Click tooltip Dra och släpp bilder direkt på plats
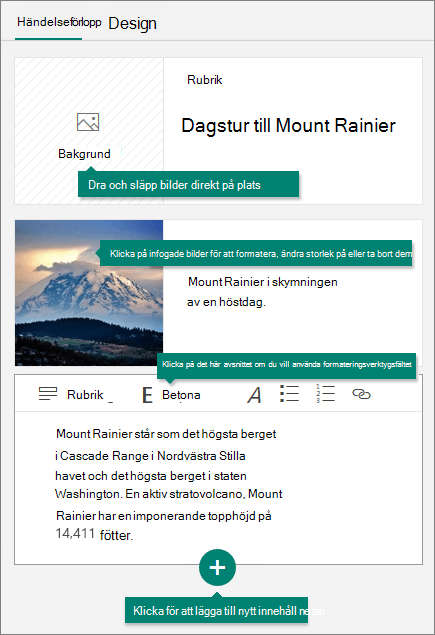 click(188, 184)
